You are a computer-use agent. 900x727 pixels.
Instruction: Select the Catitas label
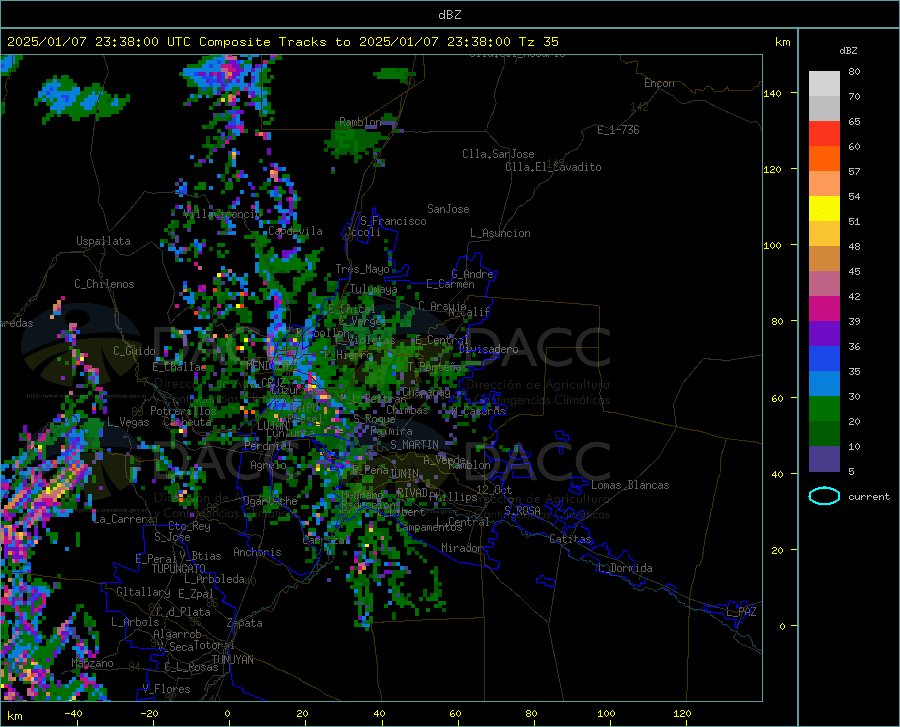pyautogui.click(x=571, y=539)
